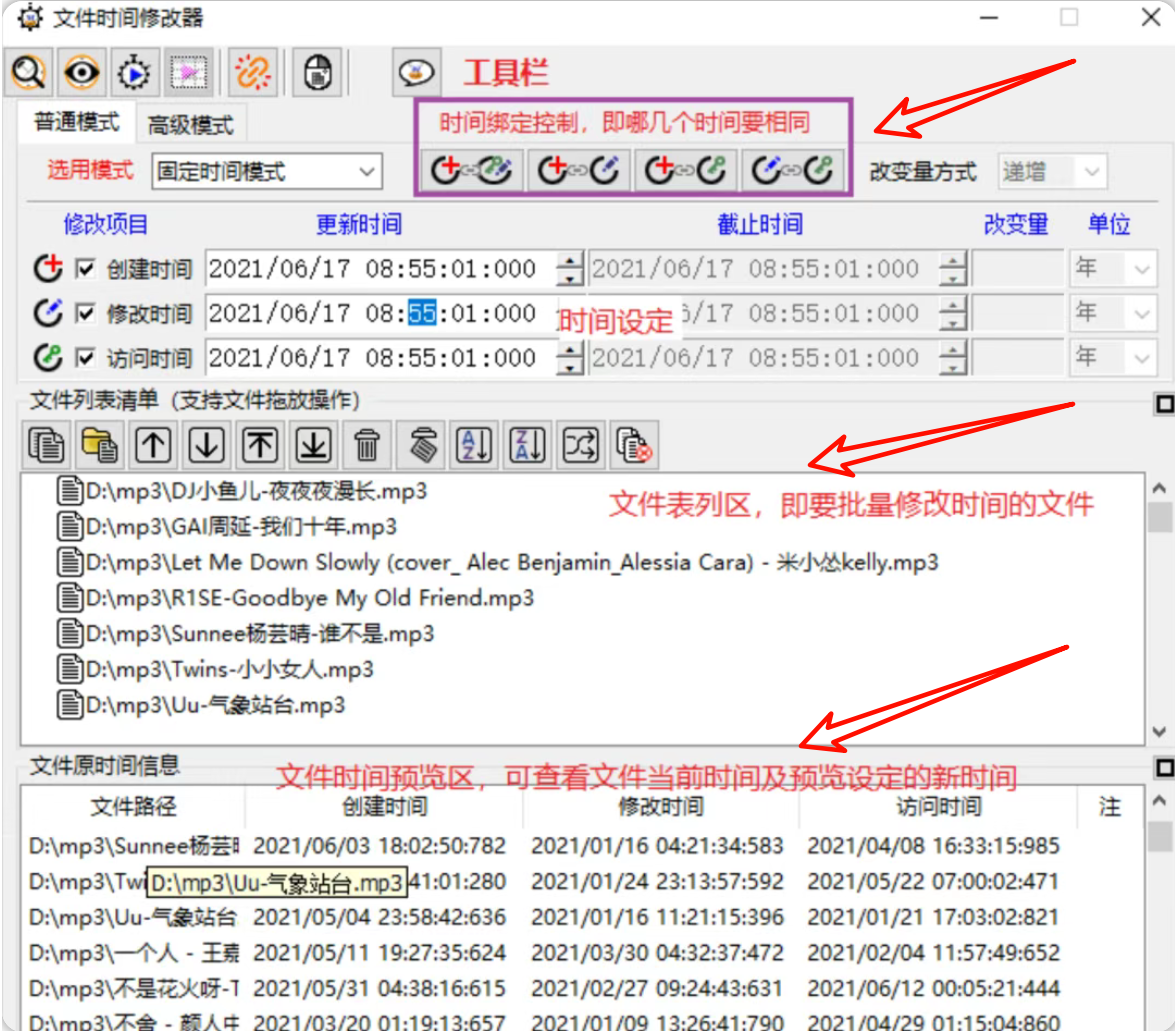This screenshot has width=1175, height=1031.
Task: Select file DJ小鱼儿-夜夜夜漫长.mp3
Action: pos(242,491)
